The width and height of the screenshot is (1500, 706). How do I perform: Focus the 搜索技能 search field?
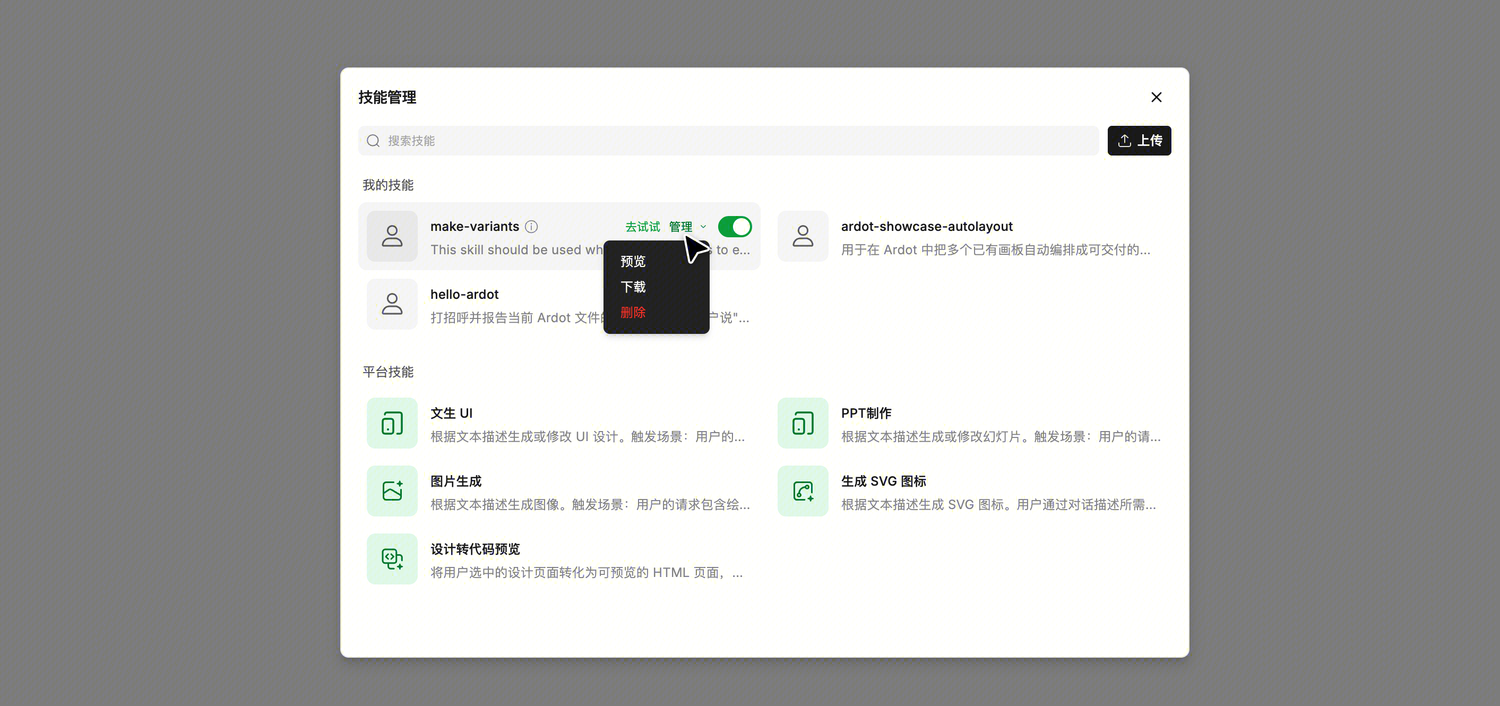point(728,141)
